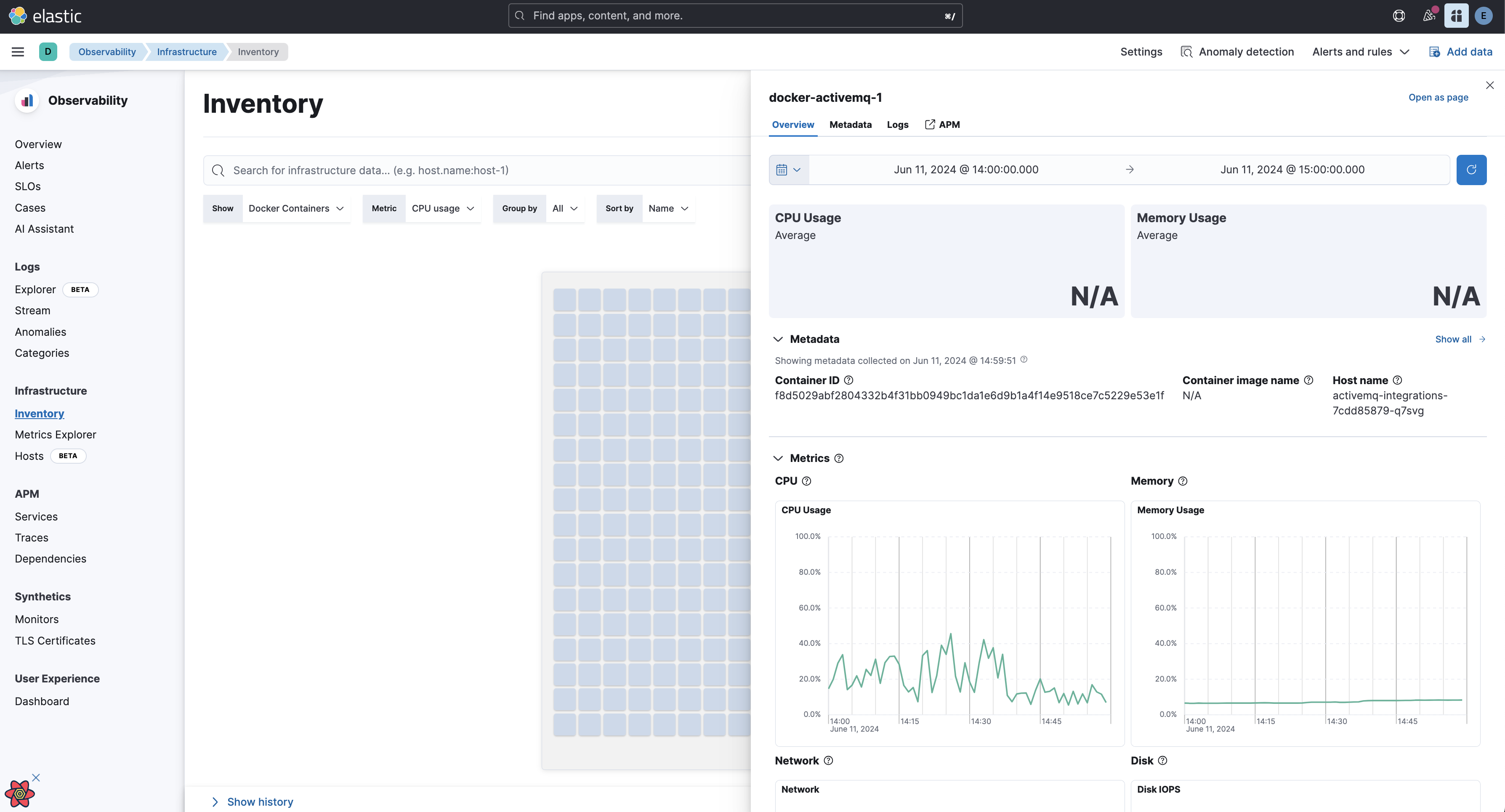Open Hosts in sidebar
This screenshot has width=1505, height=812.
29,456
